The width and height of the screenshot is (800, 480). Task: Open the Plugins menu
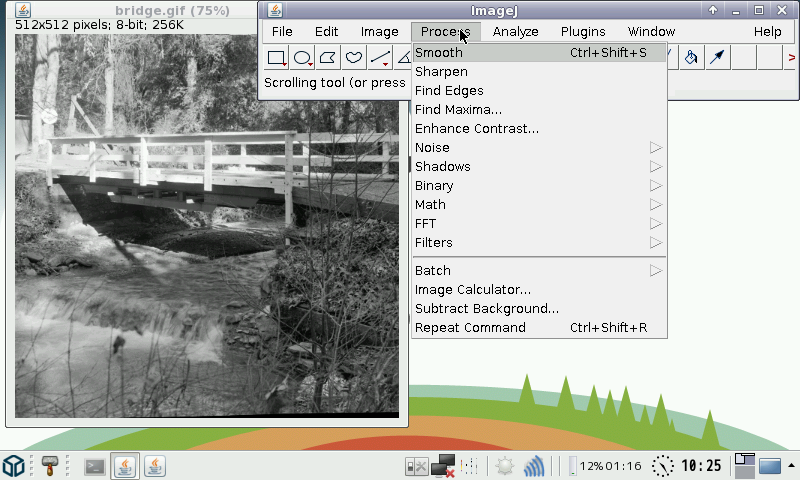[x=583, y=32]
